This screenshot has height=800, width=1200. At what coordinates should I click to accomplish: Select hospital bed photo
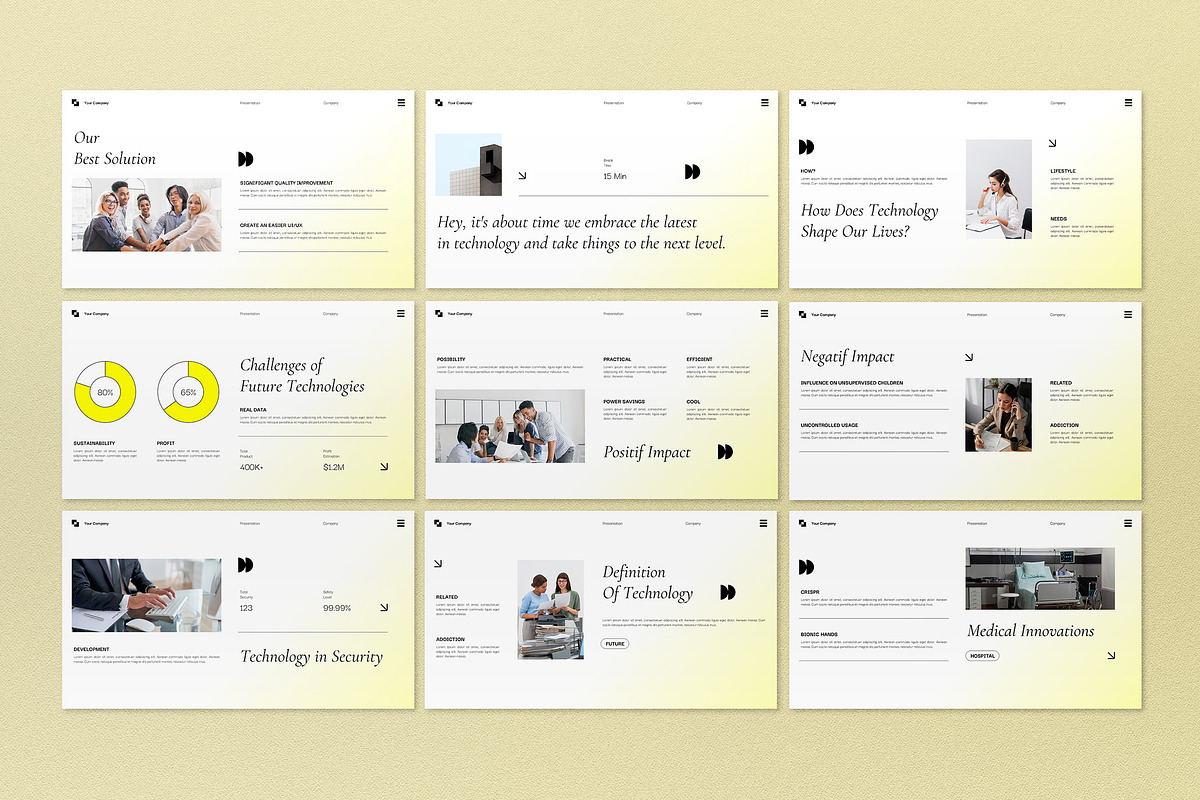(1040, 578)
